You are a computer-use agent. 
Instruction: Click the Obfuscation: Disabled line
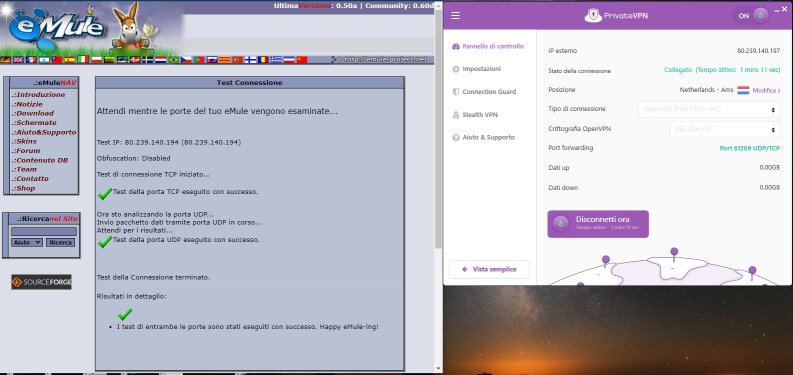[x=134, y=158]
